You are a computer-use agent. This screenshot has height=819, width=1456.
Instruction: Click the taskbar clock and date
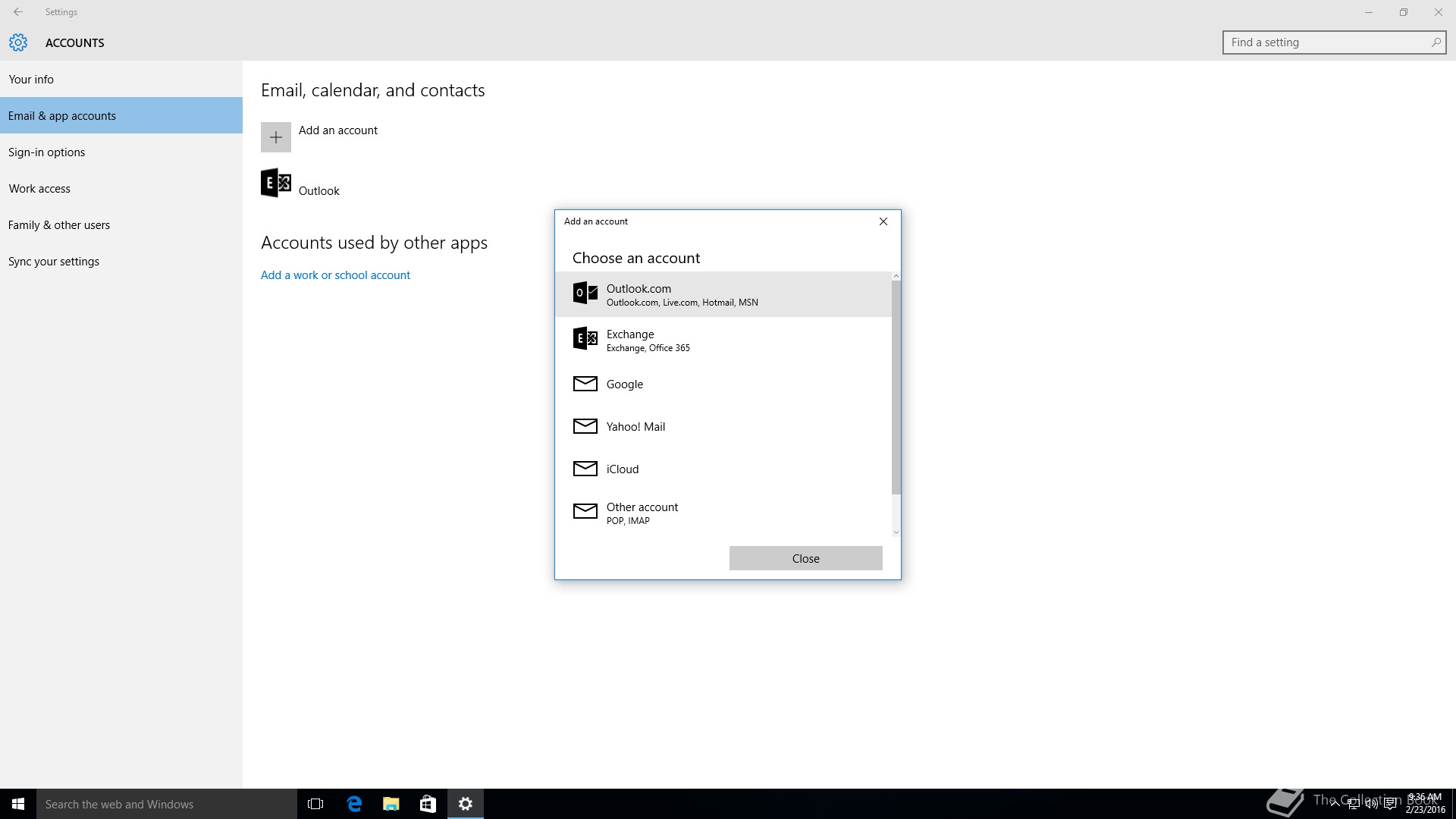[1424, 804]
